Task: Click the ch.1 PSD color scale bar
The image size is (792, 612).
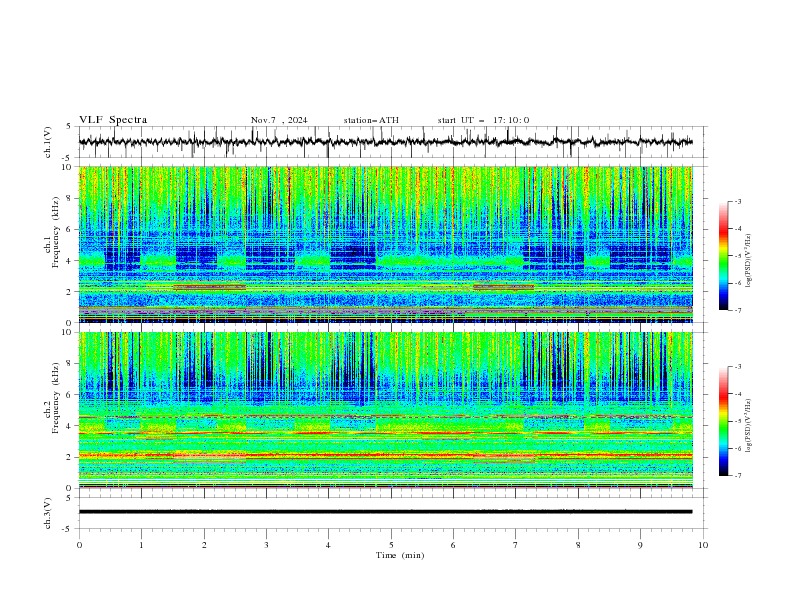Action: pos(724,255)
